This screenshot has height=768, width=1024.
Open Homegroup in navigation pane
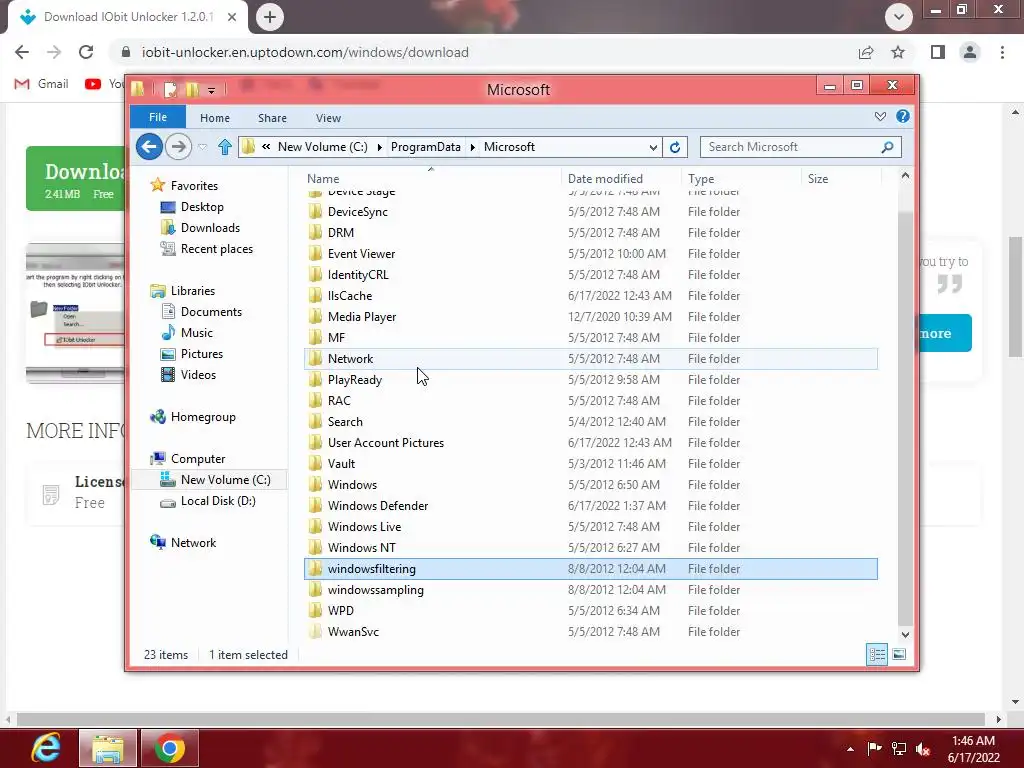[202, 417]
